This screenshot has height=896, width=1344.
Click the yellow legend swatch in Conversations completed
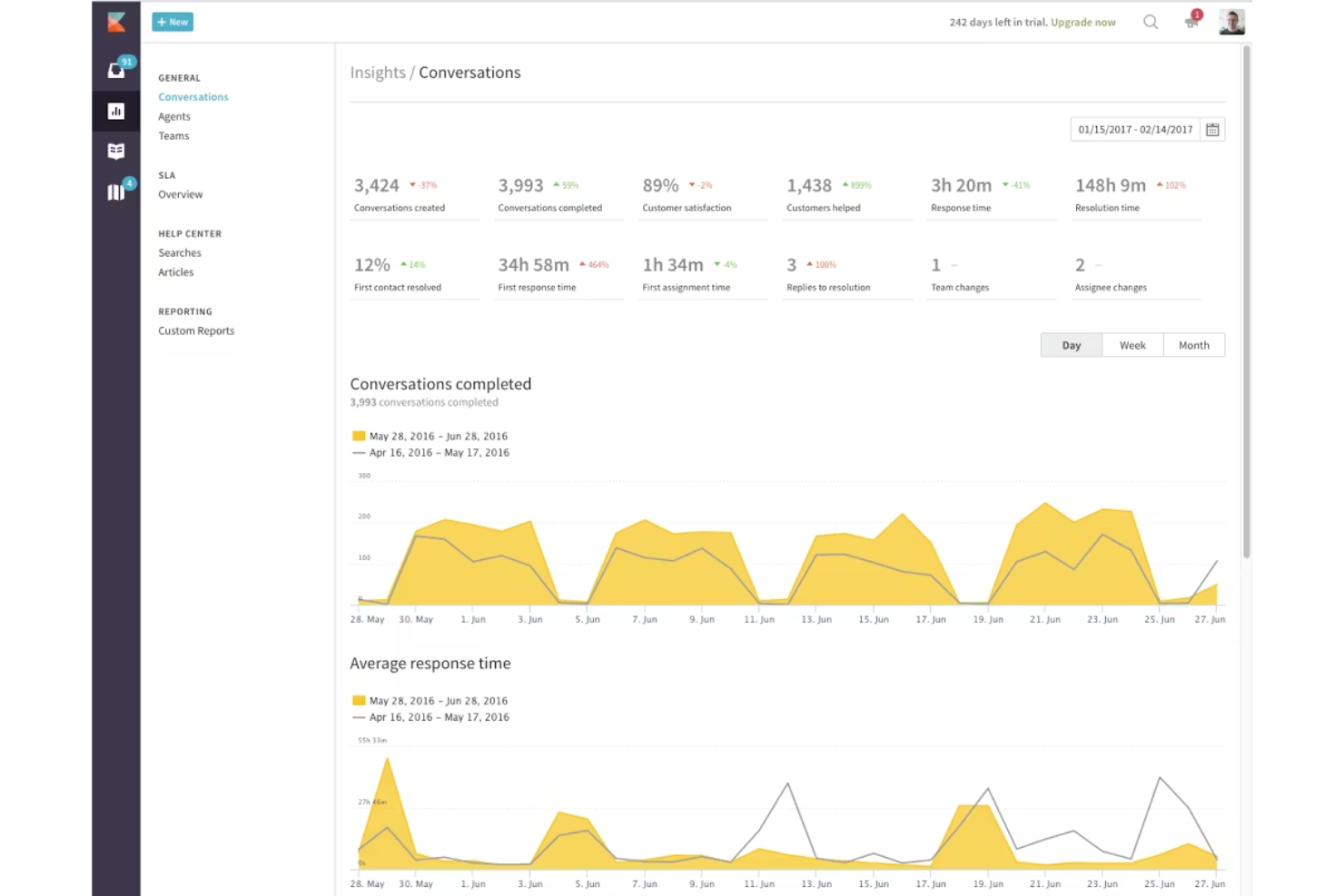point(359,436)
